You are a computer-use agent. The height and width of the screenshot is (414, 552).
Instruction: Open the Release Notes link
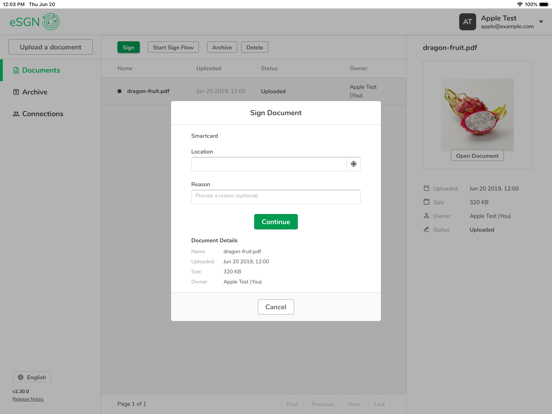28,399
